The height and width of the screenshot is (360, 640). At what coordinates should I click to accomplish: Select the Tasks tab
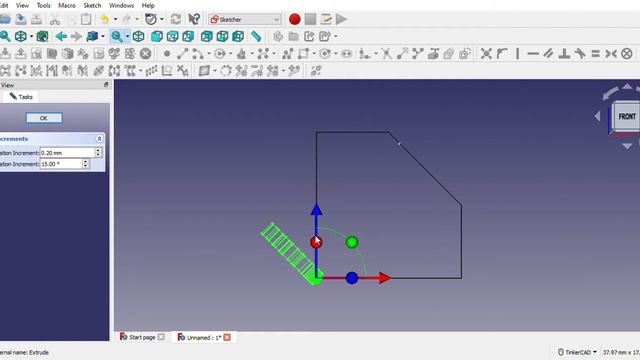21,97
